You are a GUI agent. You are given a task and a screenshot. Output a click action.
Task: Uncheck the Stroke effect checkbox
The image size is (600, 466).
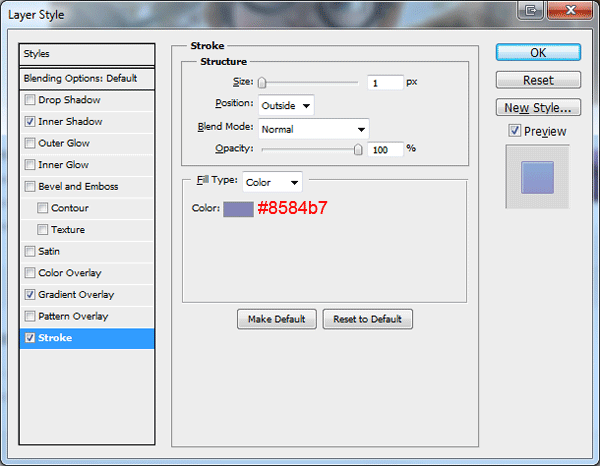29,338
